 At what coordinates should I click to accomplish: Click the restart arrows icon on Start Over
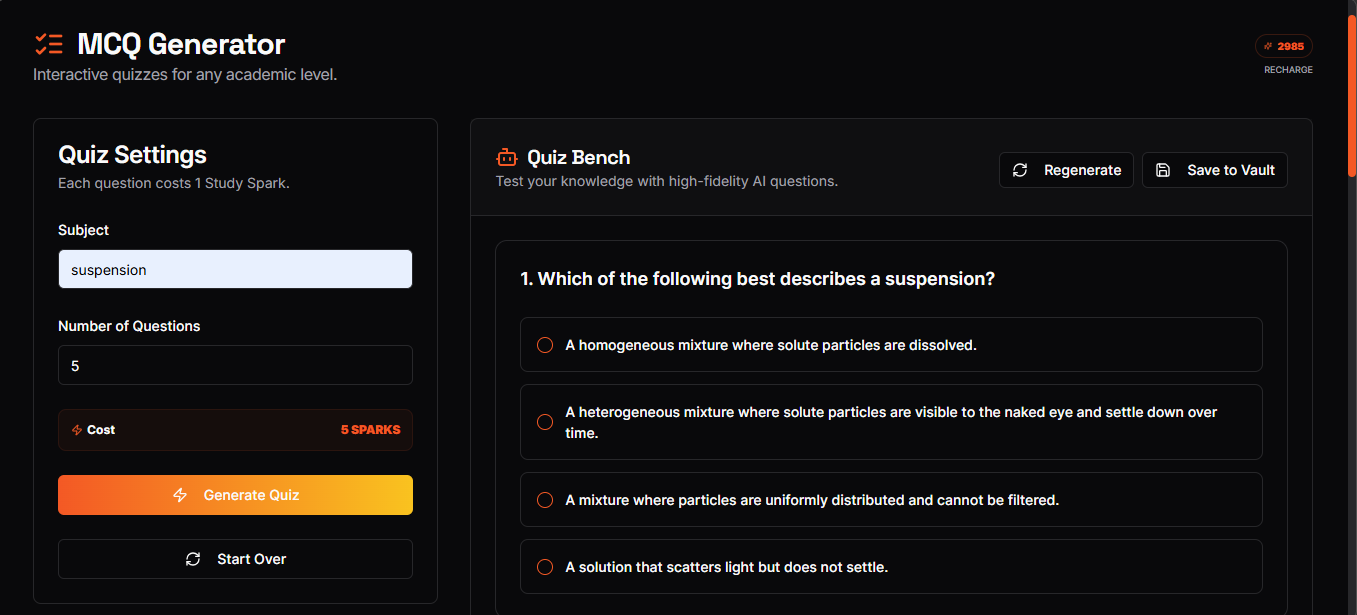(193, 559)
